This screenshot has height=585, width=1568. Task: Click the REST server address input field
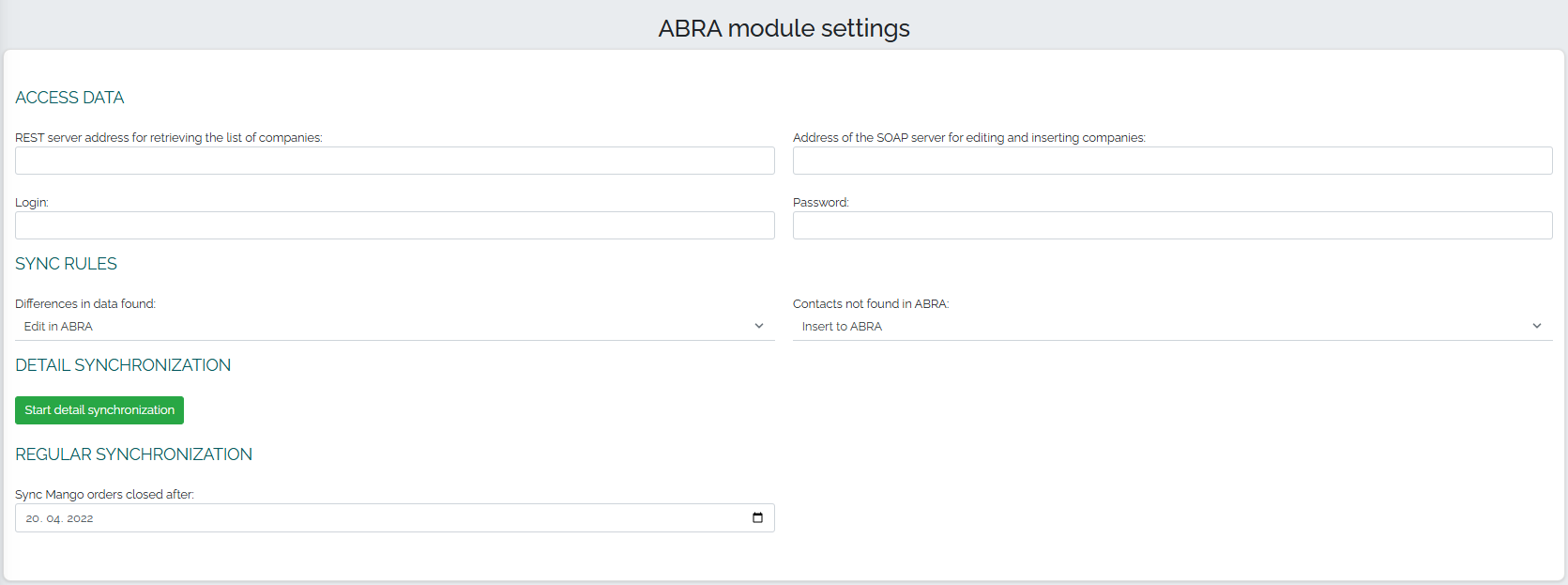pyautogui.click(x=395, y=161)
